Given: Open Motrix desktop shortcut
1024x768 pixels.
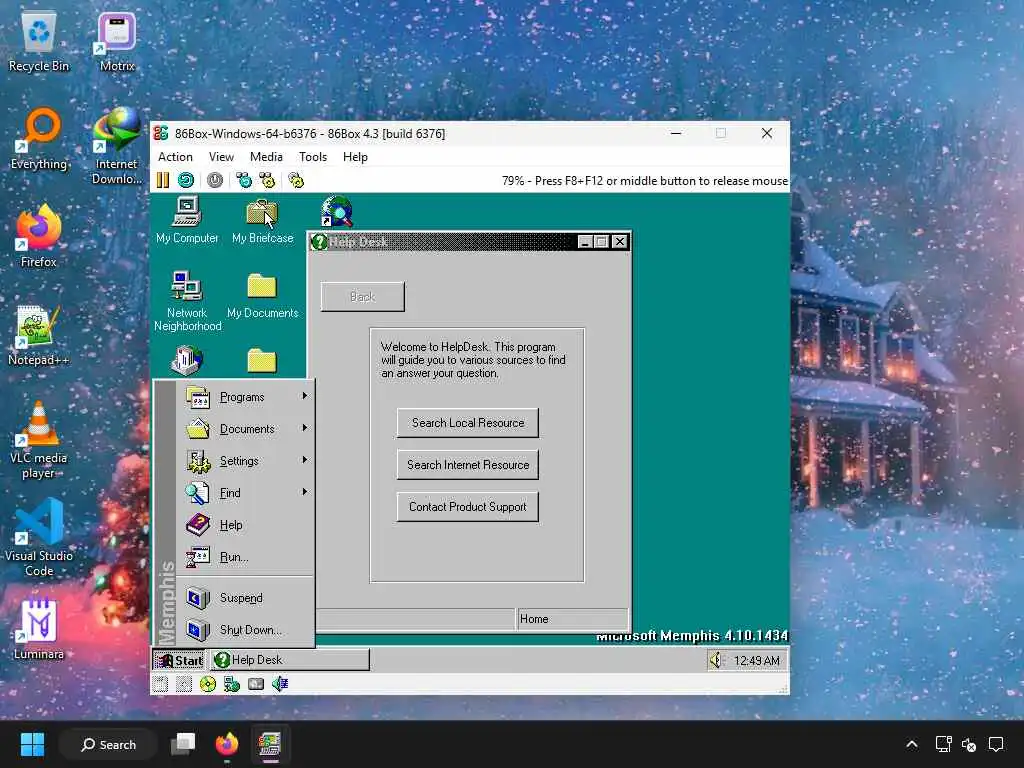Looking at the screenshot, I should [117, 42].
